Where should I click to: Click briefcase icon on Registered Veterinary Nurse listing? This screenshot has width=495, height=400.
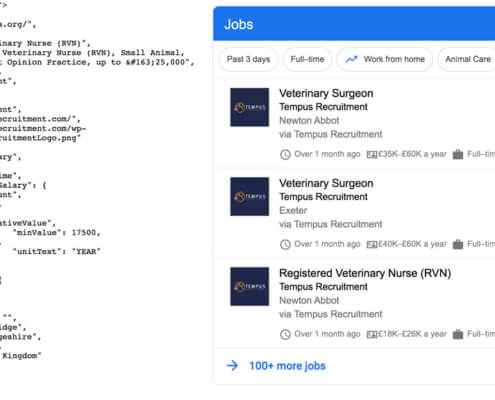coord(458,334)
